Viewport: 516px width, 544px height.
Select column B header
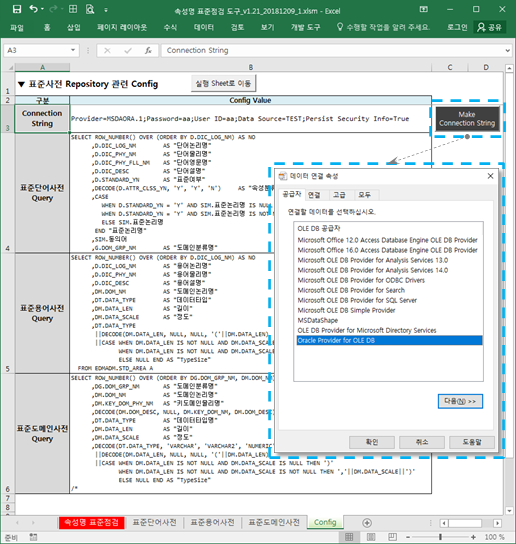click(x=251, y=67)
